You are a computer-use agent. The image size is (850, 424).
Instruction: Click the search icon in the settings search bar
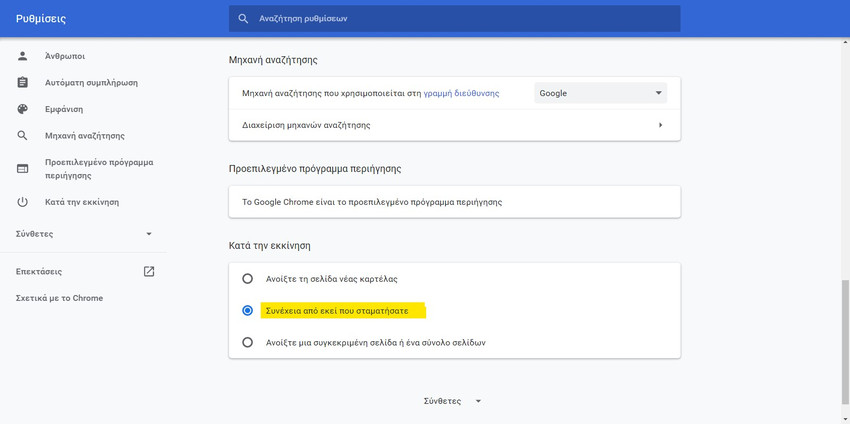coord(243,18)
